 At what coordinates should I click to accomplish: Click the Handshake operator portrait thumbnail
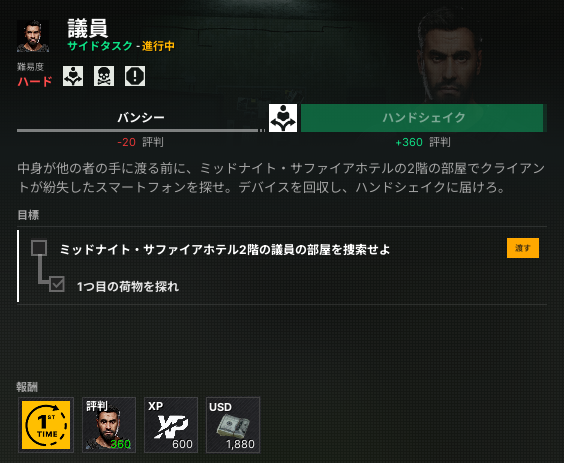pyautogui.click(x=33, y=36)
